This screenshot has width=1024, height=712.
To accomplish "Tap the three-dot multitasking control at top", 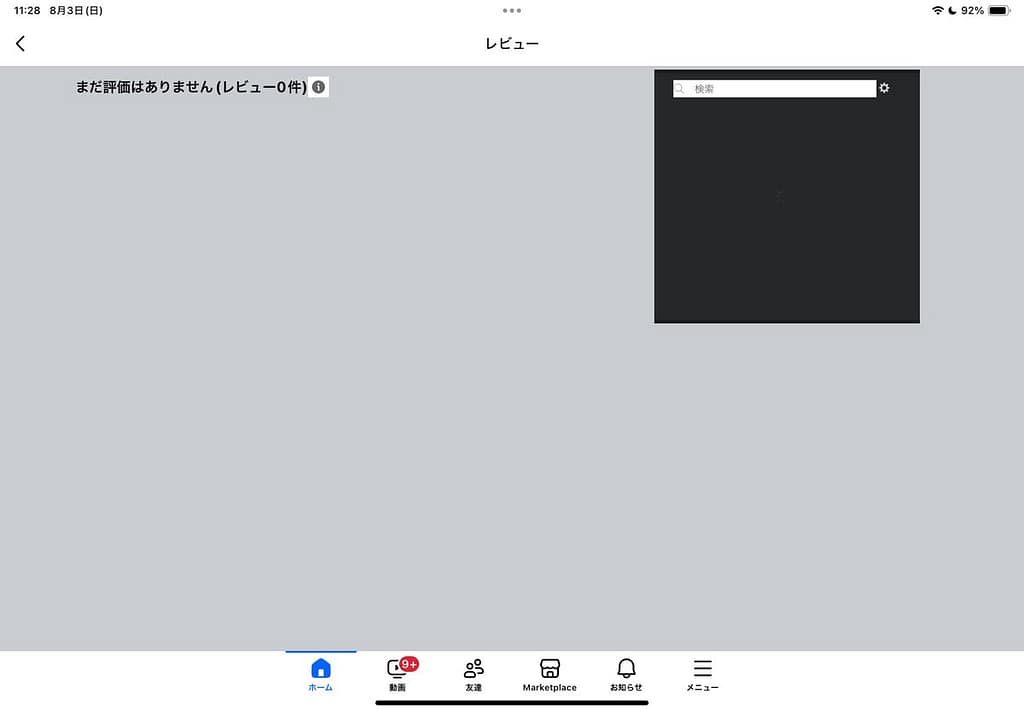I will [512, 10].
